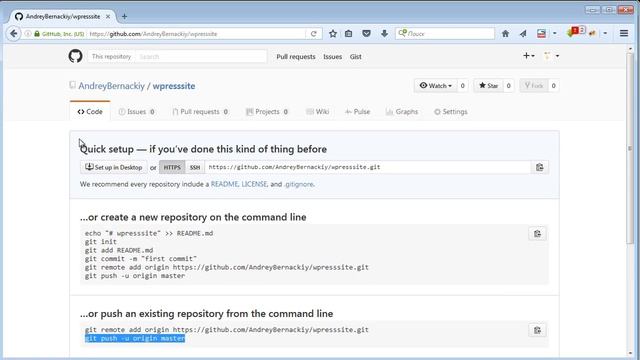The height and width of the screenshot is (360, 640).
Task: Click the browser address bar
Action: 196,34
